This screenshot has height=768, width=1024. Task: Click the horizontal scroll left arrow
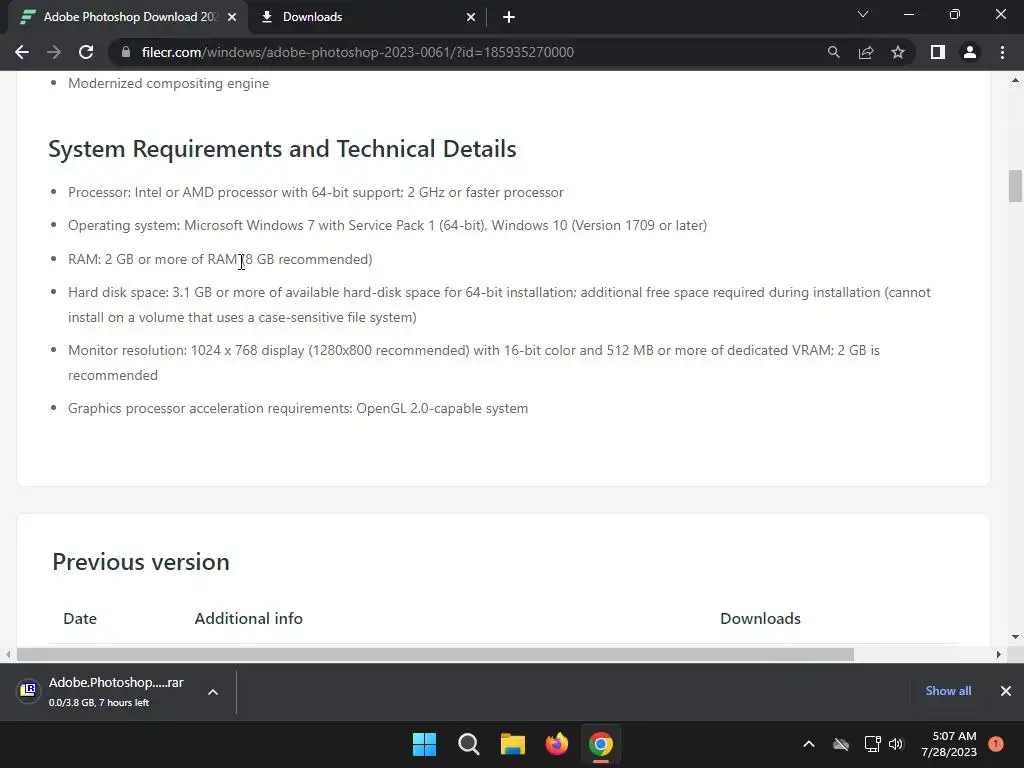pyautogui.click(x=8, y=654)
